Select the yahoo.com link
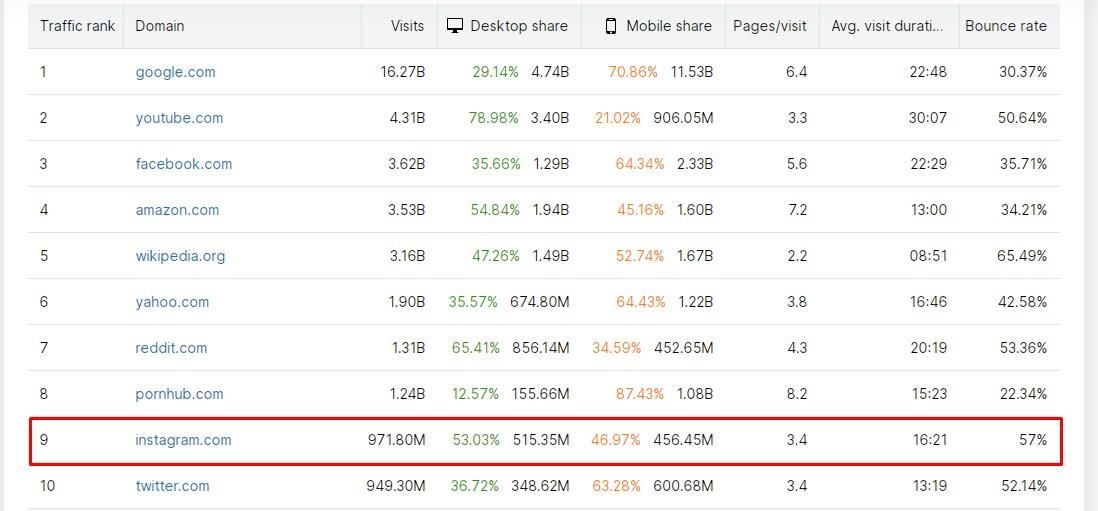 172,302
